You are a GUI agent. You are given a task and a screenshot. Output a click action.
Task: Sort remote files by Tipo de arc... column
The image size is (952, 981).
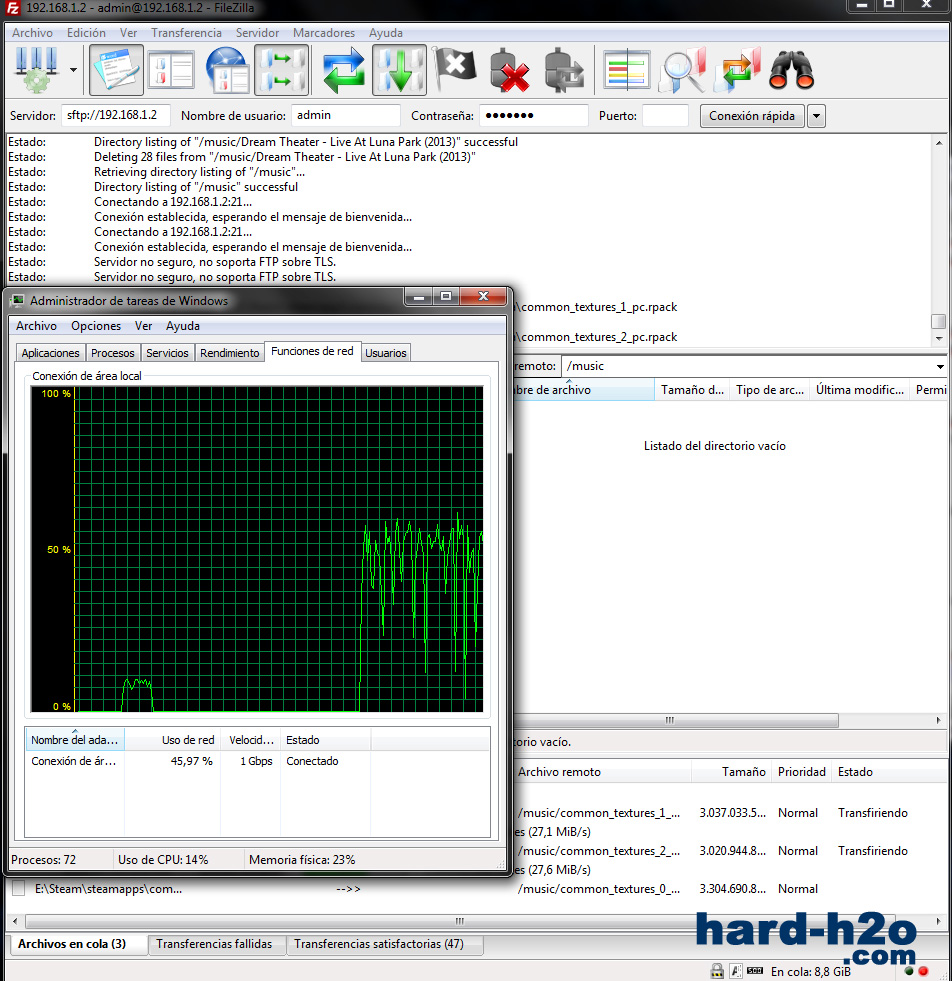[x=769, y=390]
